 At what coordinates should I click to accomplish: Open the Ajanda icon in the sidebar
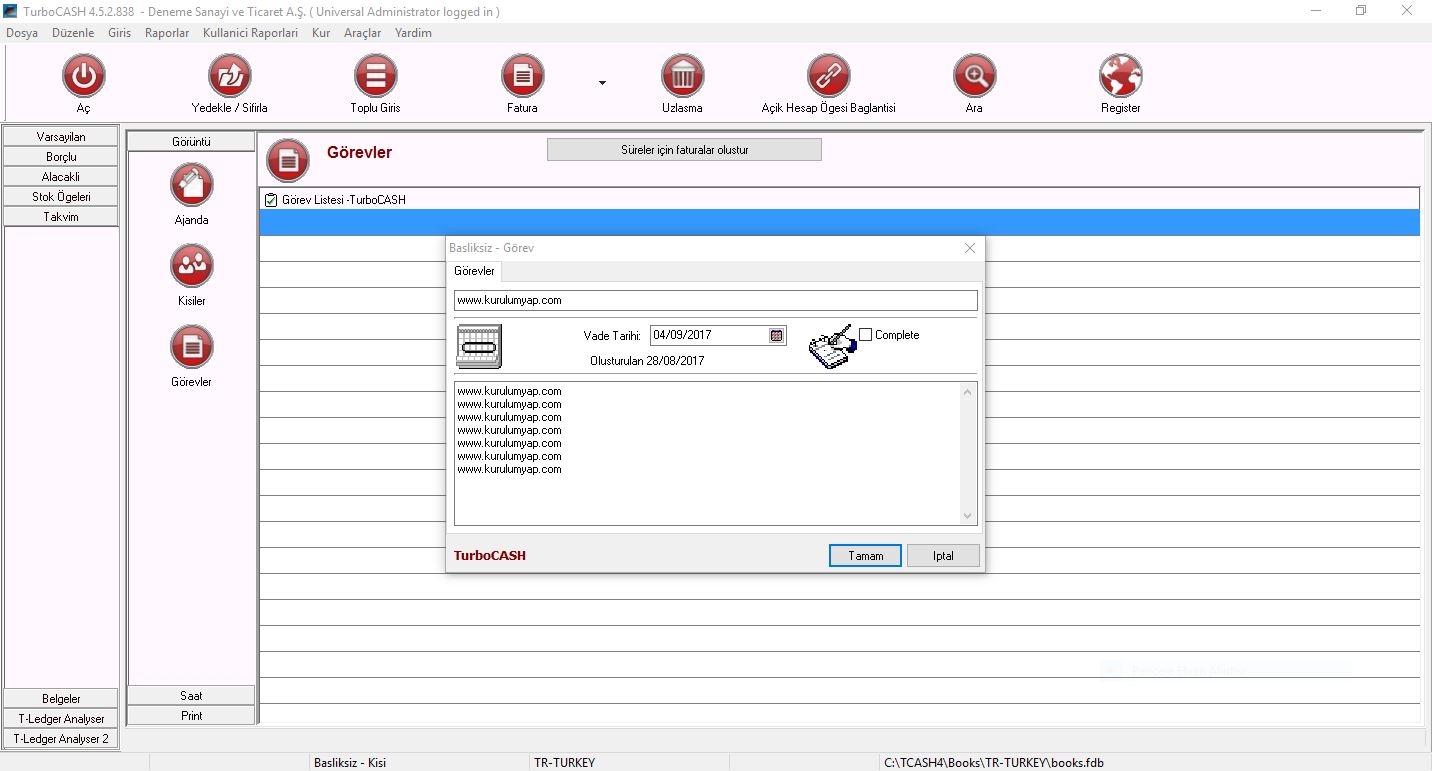(x=191, y=185)
